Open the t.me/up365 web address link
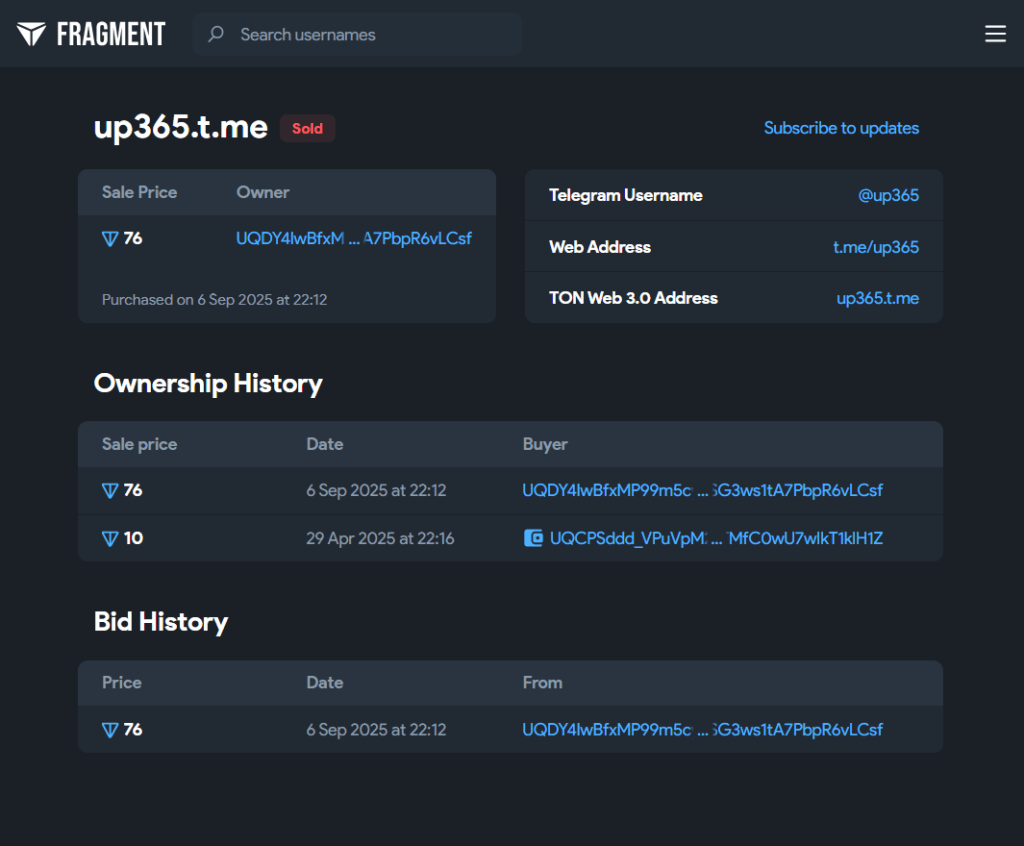1024x846 pixels. point(876,247)
